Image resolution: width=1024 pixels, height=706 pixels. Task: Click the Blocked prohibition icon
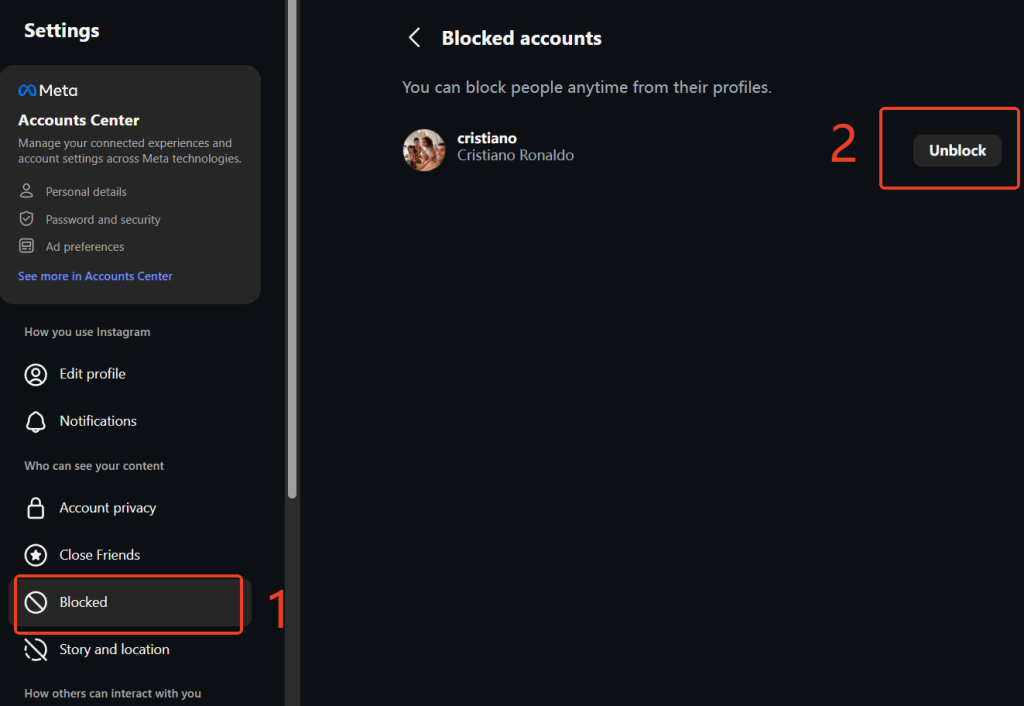point(35,601)
